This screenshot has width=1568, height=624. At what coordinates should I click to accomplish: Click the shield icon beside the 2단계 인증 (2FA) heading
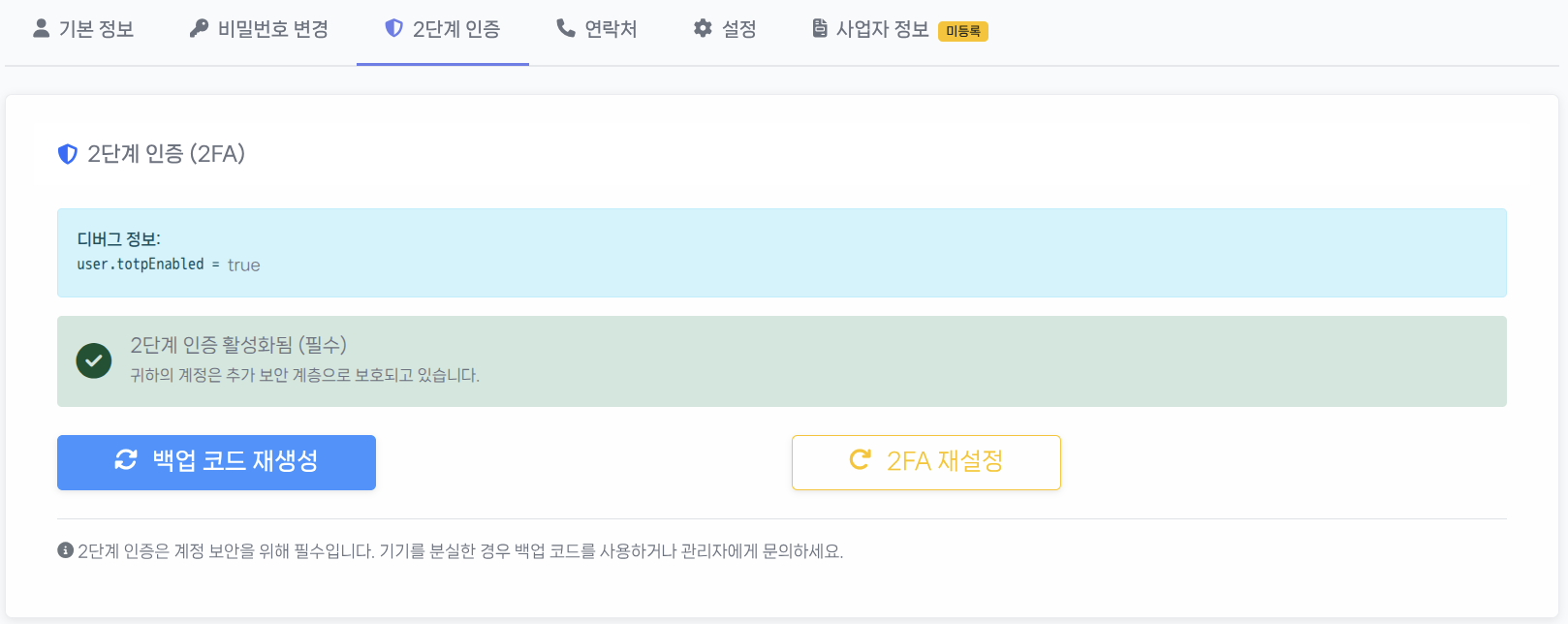click(x=66, y=153)
